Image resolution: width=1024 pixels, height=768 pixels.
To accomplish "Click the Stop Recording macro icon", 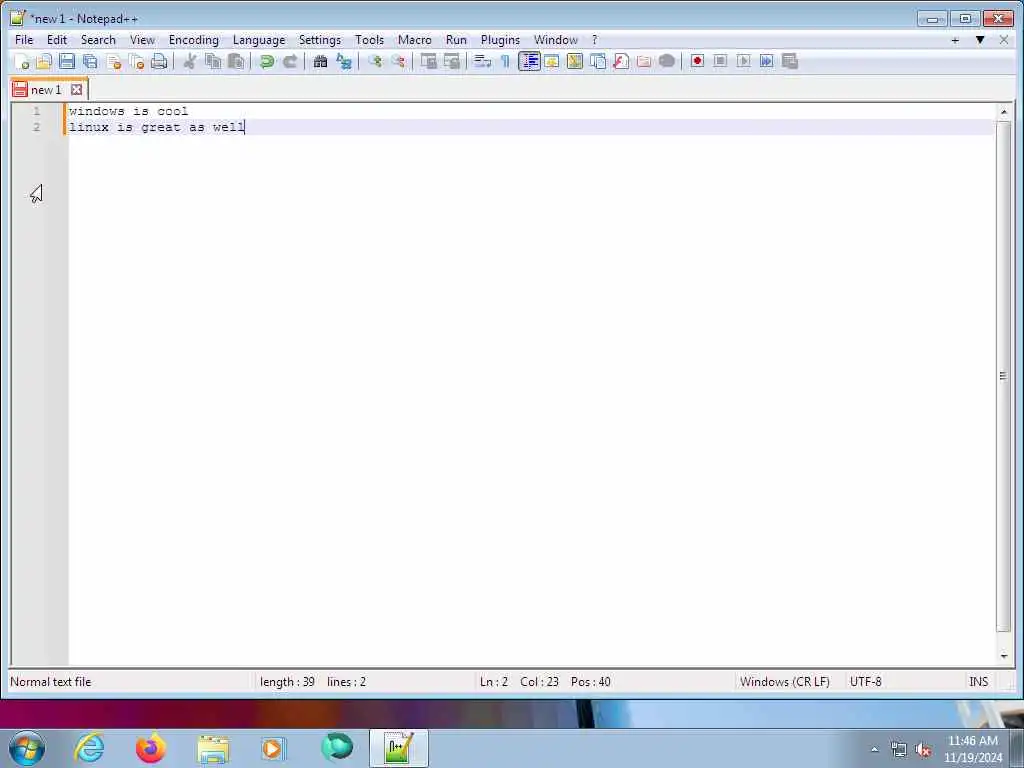I will [720, 62].
